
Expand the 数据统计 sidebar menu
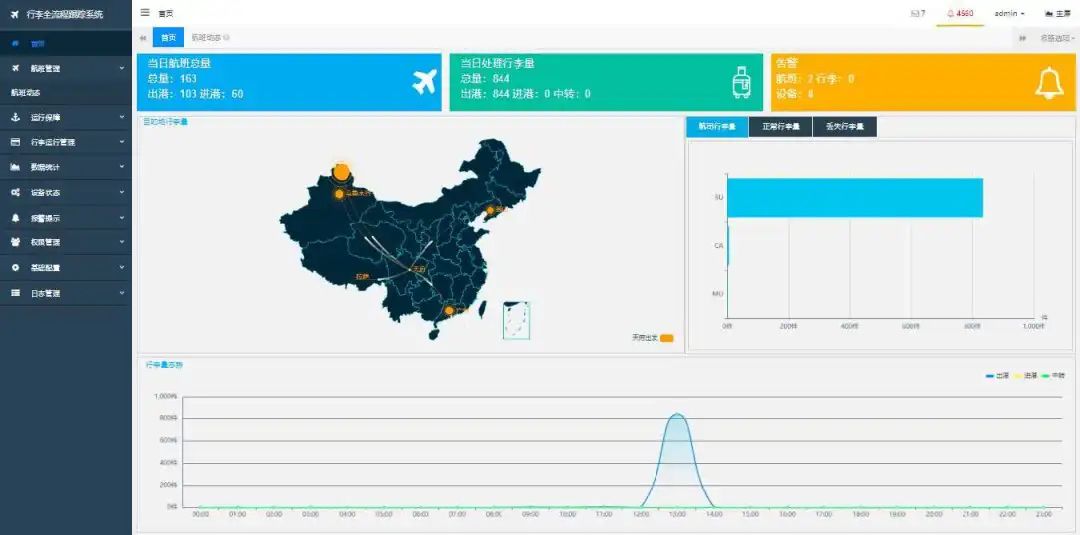click(x=66, y=167)
